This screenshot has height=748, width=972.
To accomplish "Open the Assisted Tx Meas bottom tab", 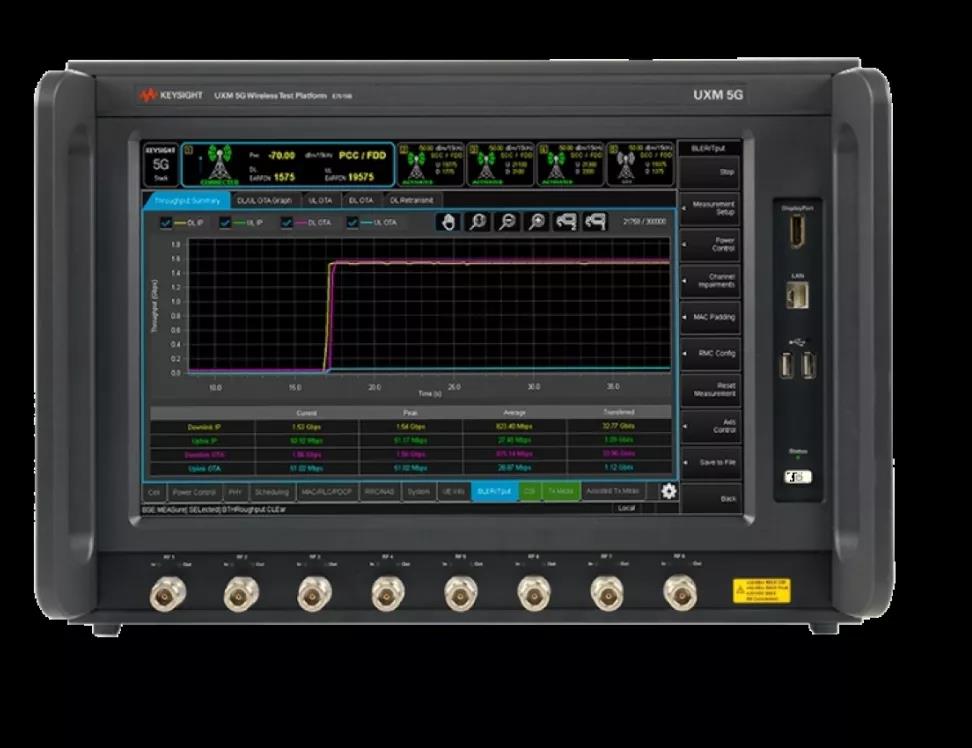I will 612,491.
